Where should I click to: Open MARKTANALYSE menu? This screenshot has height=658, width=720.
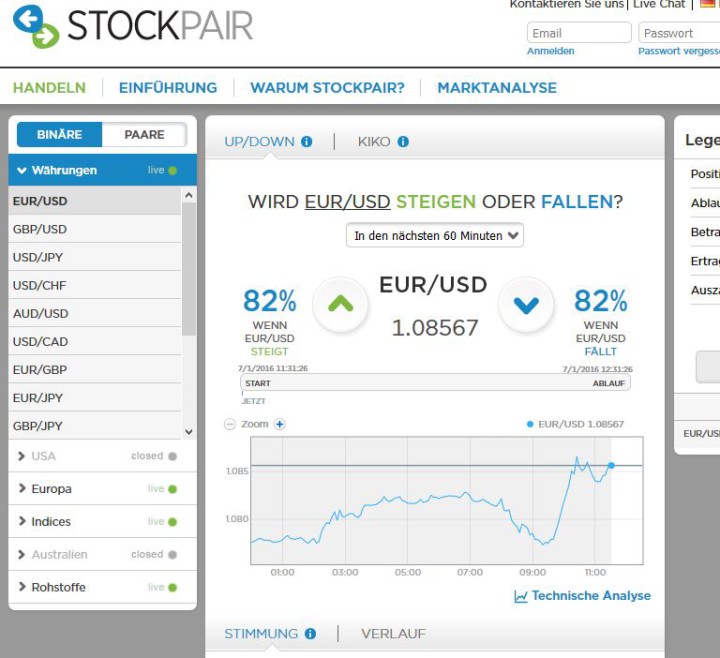click(x=497, y=88)
